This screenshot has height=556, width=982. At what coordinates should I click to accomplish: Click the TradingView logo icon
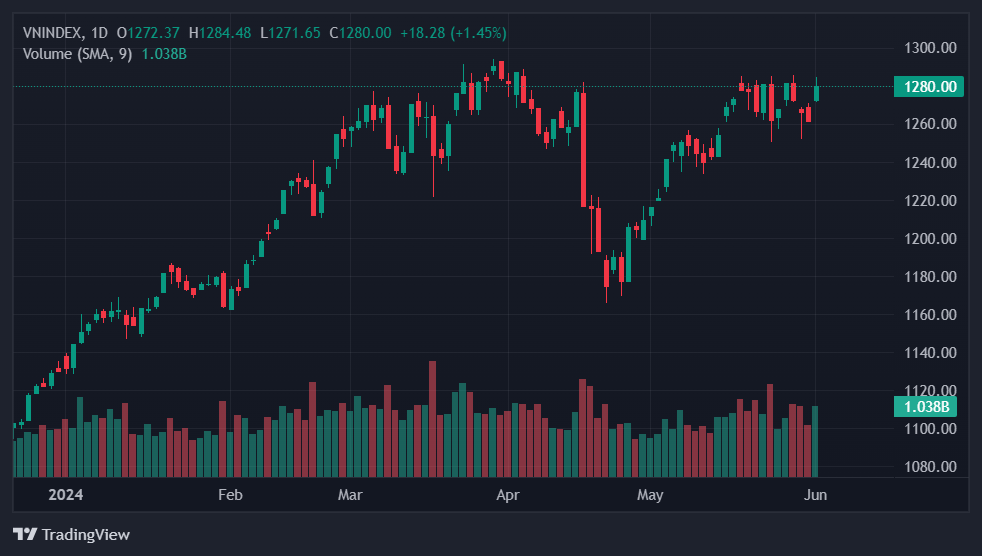pyautogui.click(x=25, y=535)
